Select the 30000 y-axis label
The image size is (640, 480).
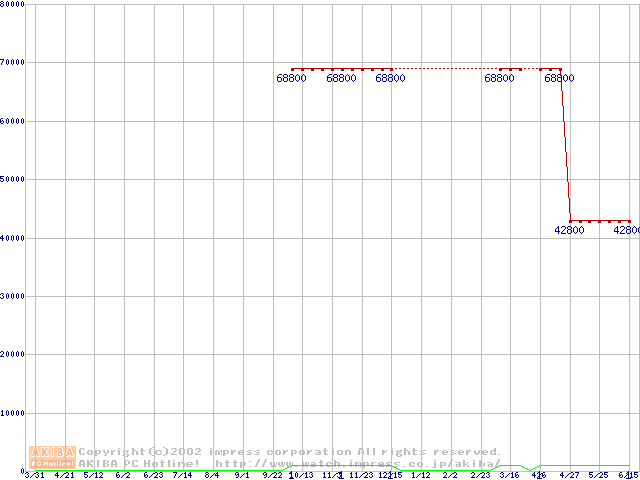point(12,296)
